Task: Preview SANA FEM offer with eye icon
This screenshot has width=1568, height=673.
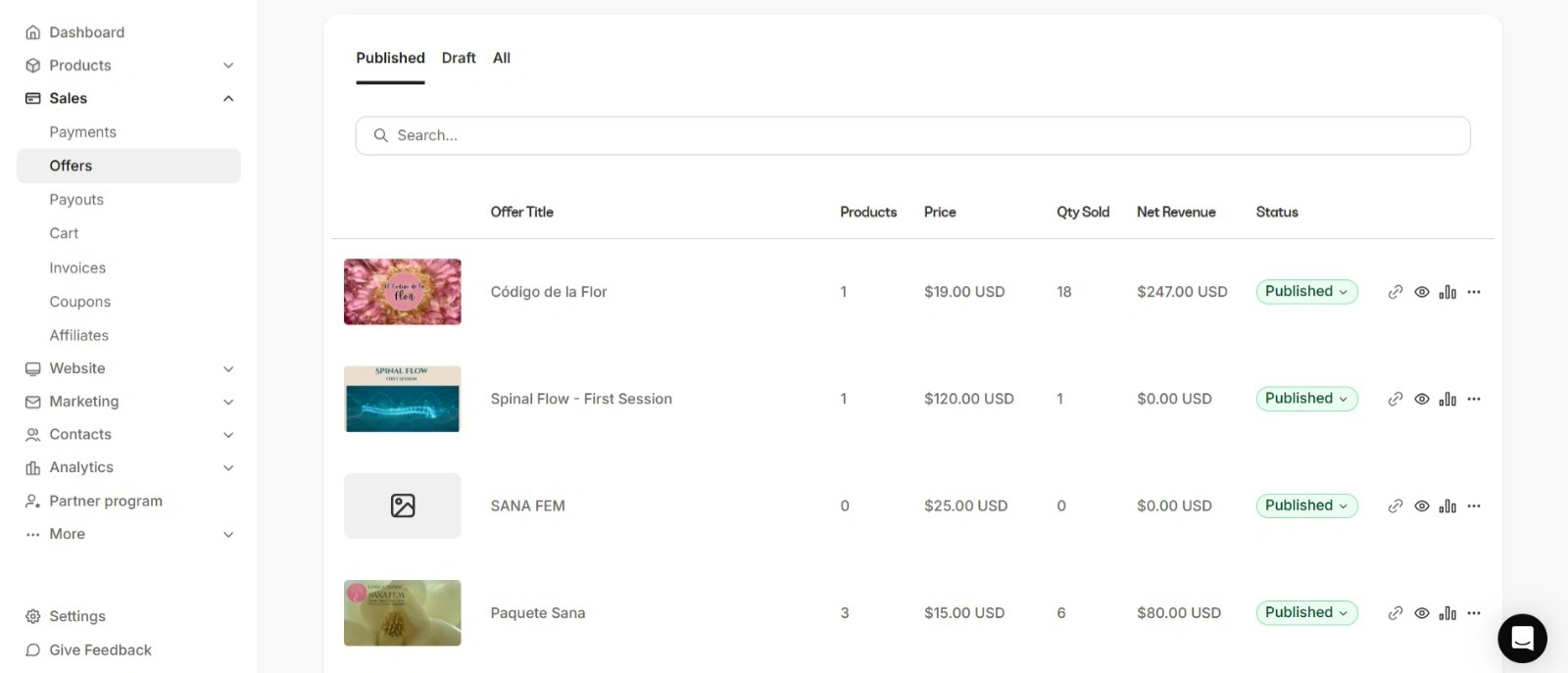Action: tap(1422, 506)
